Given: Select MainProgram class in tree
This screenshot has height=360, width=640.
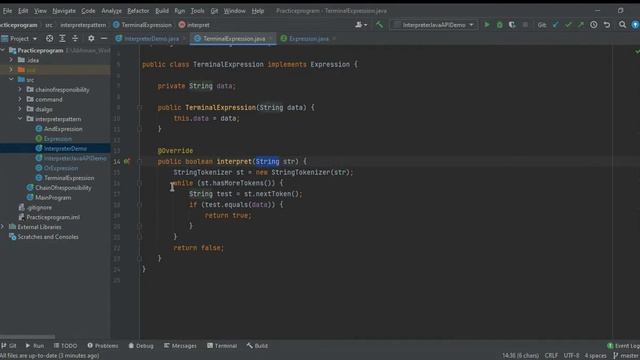Looking at the screenshot, I should tap(53, 197).
